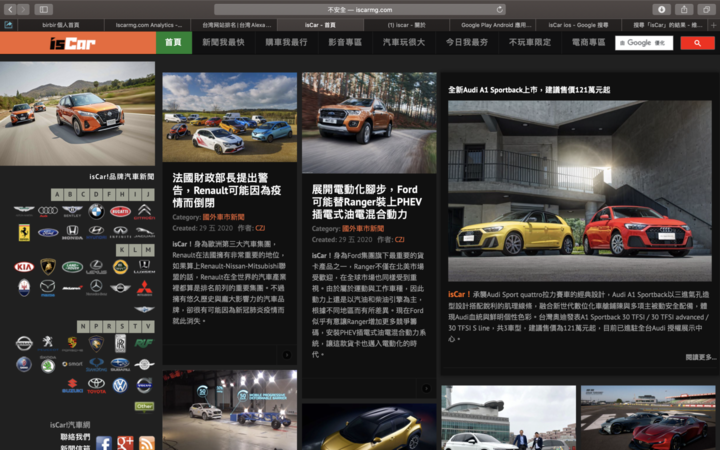Show the Safari sidebar
Image resolution: width=720 pixels, height=450 pixels.
tap(44, 9)
